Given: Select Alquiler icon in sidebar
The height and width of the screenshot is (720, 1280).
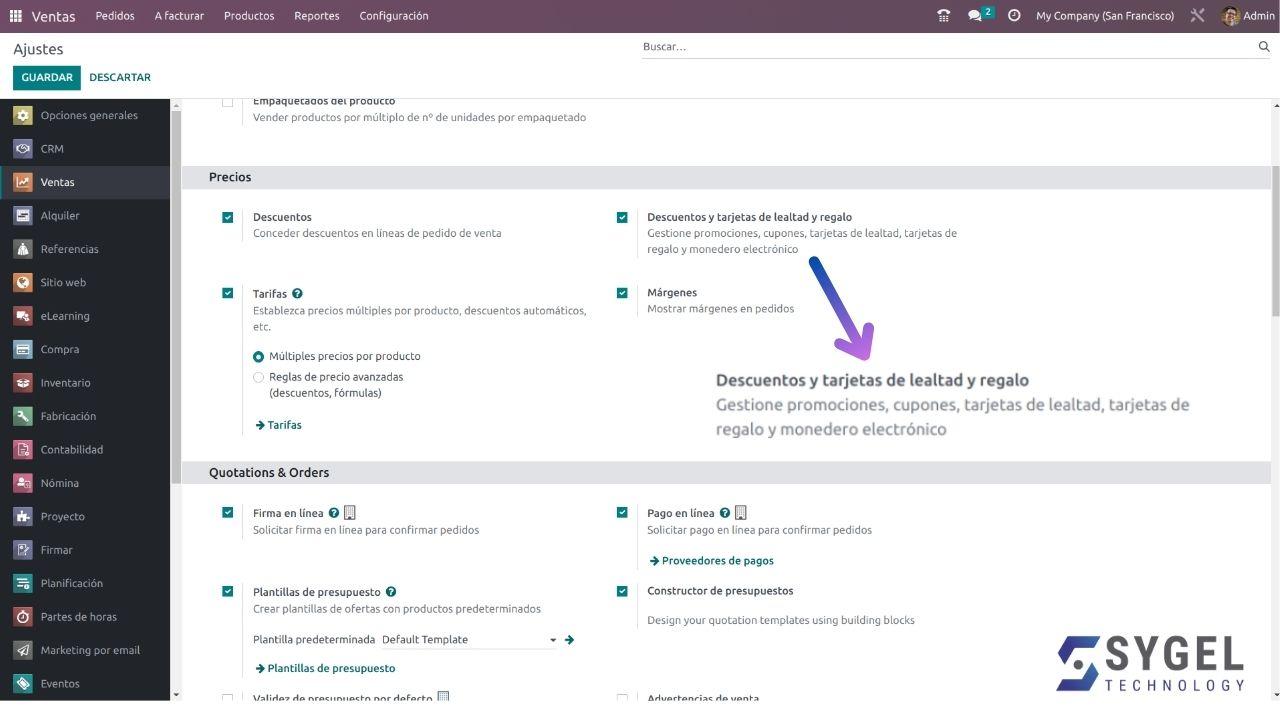Looking at the screenshot, I should [23, 216].
